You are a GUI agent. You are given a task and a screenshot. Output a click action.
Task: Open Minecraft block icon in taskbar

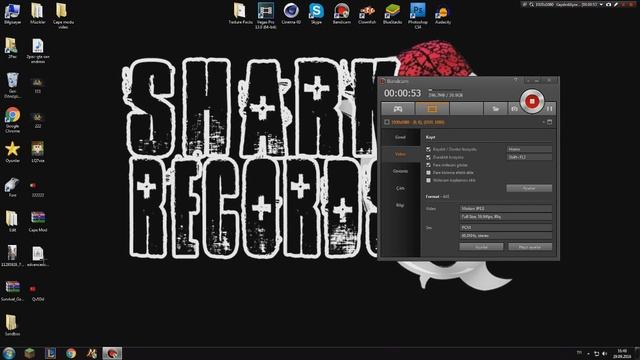click(29, 353)
